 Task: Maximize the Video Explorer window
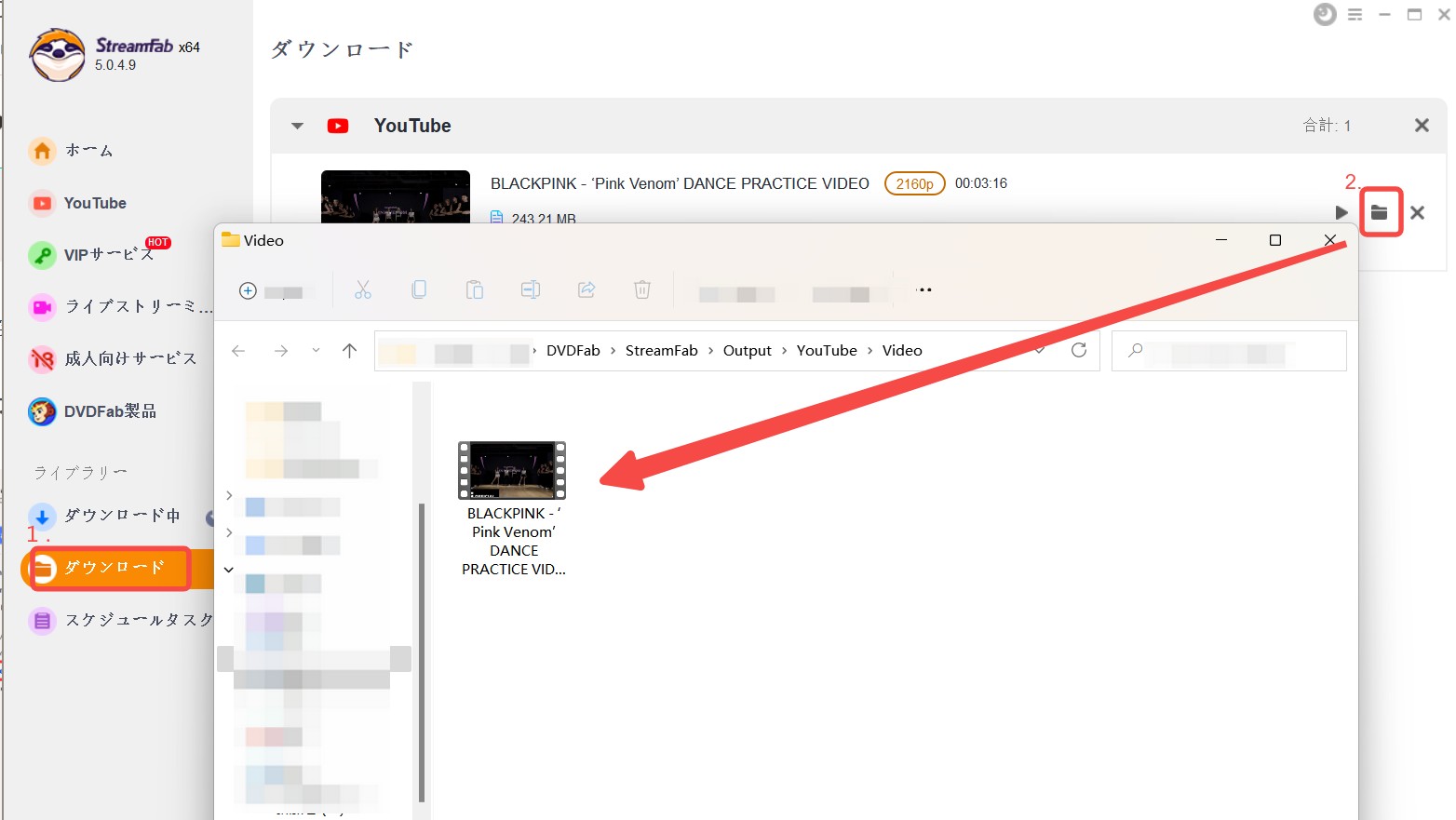click(1275, 240)
